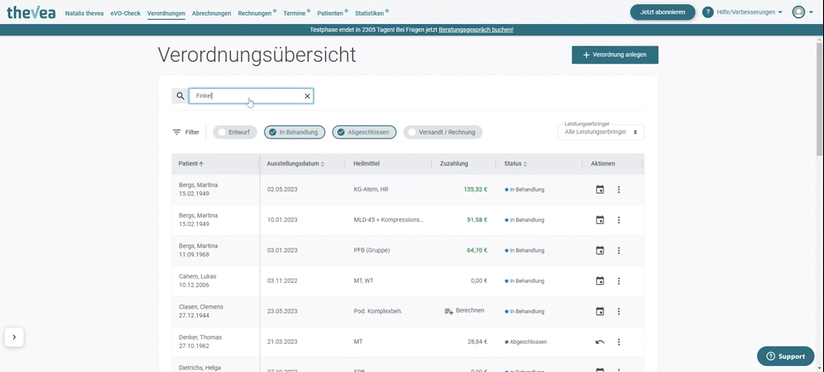Click the magnifier search icon

(180, 96)
